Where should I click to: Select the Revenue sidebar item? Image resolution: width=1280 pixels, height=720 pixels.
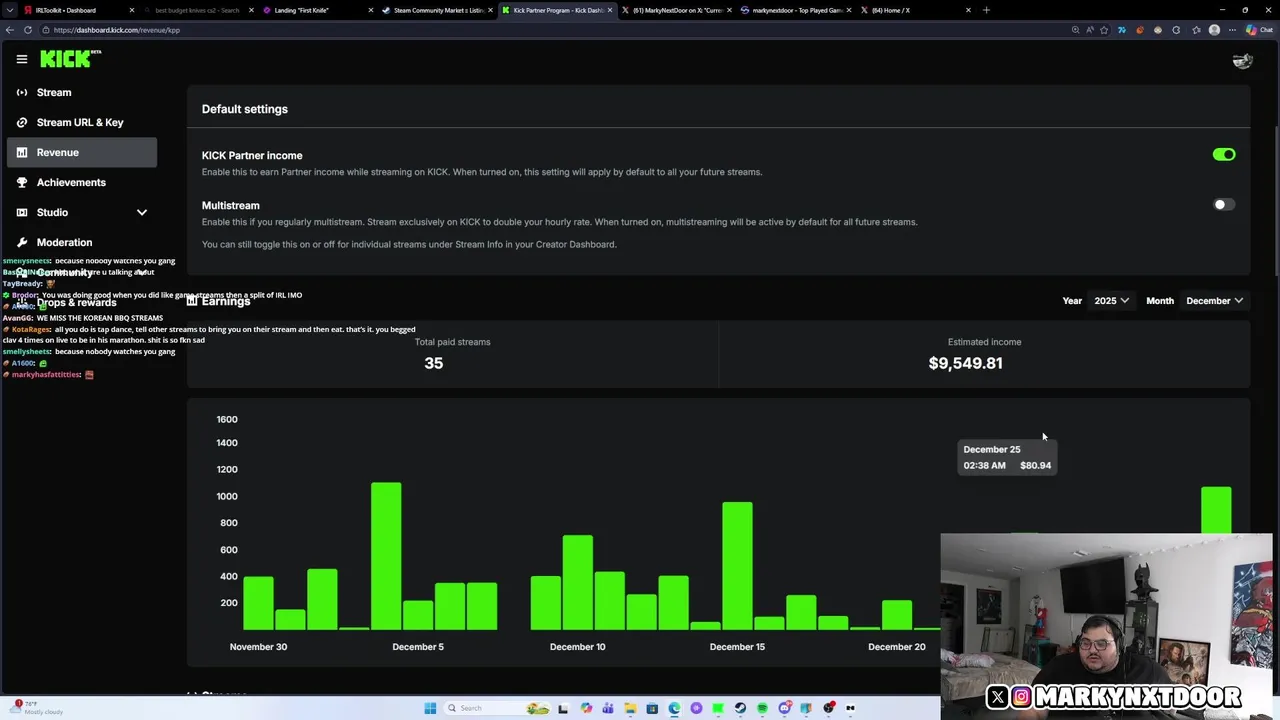(81, 152)
